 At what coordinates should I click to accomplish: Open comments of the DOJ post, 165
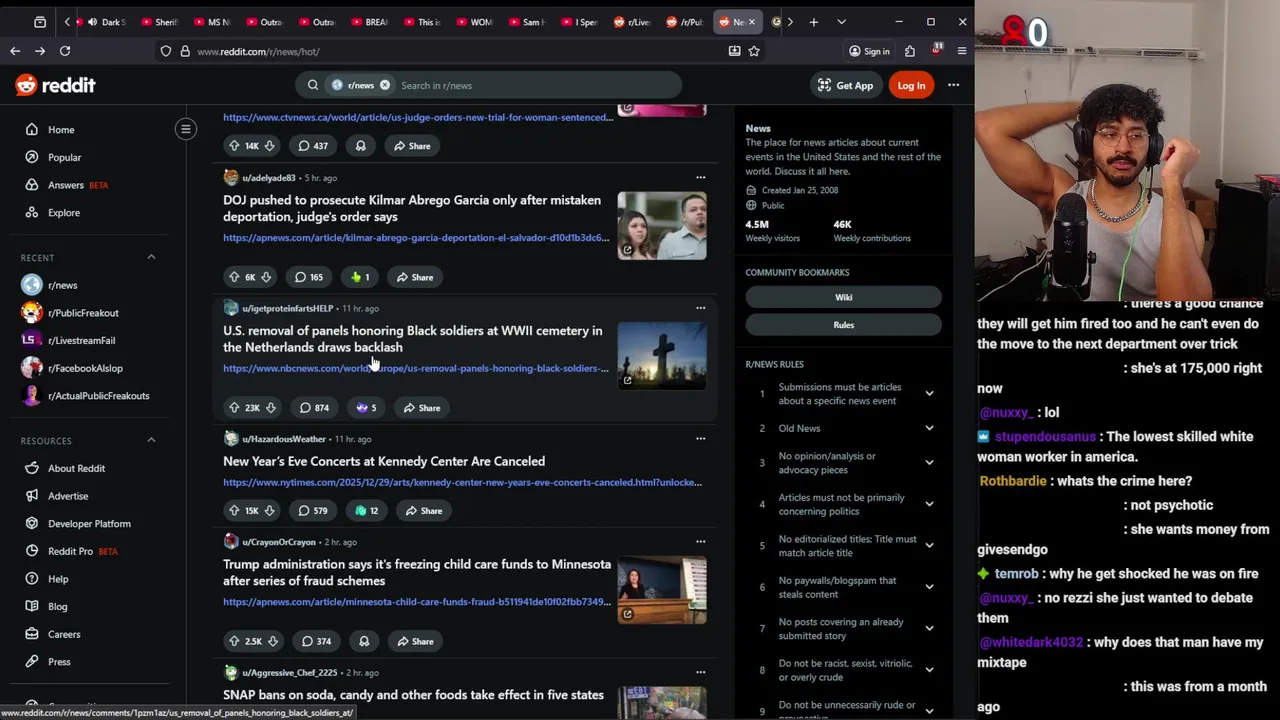[309, 277]
